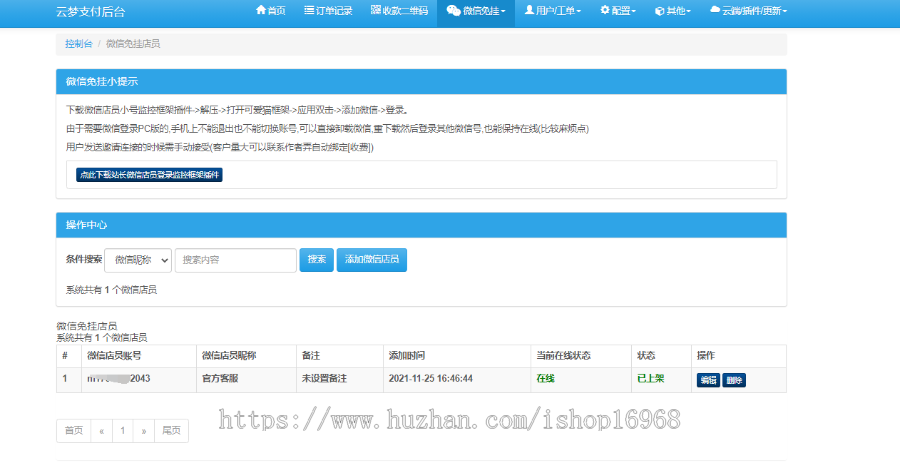Click 编辑 button for 官方客服 row
Image resolution: width=900 pixels, height=468 pixels.
(x=708, y=380)
